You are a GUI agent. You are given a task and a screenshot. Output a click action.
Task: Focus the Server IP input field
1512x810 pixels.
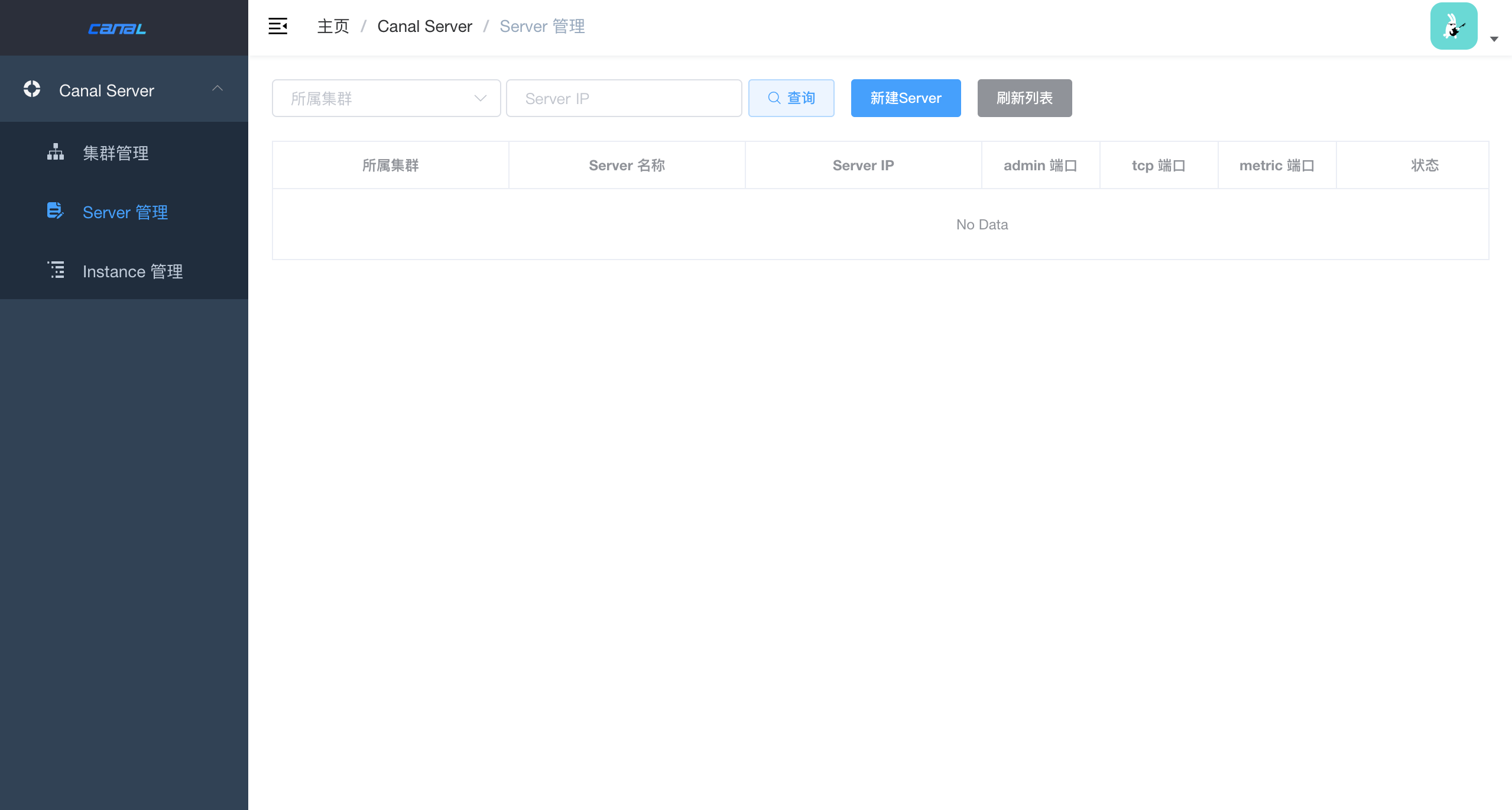624,98
